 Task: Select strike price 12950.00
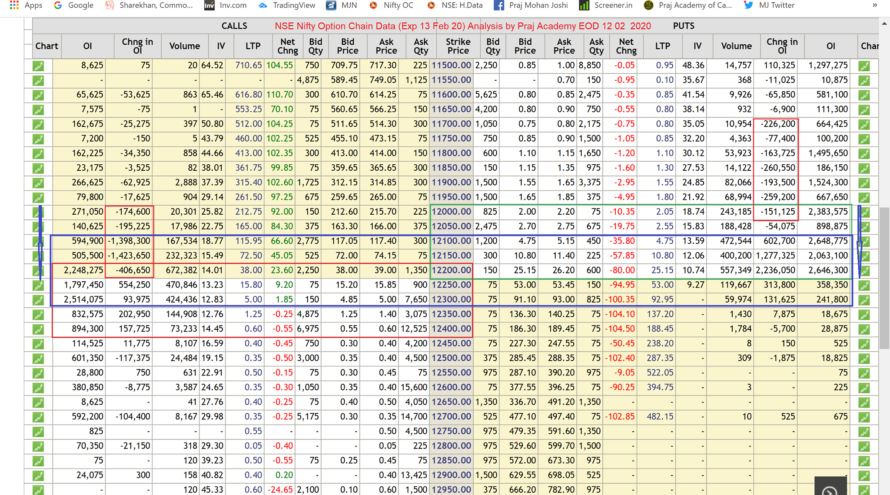click(451, 490)
